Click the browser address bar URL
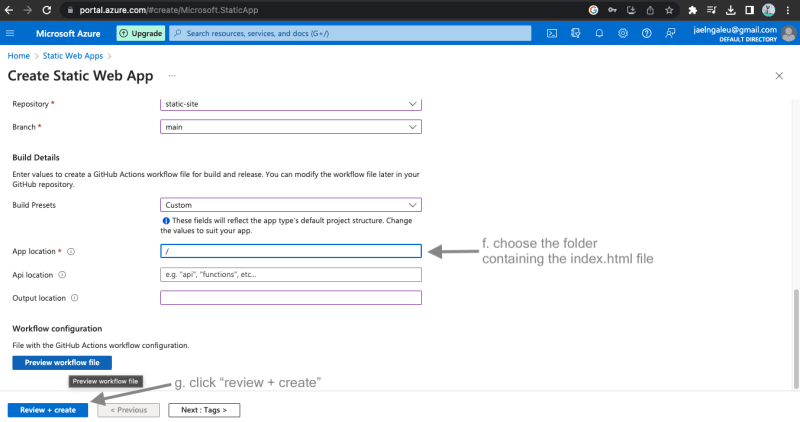Image resolution: width=800 pixels, height=422 pixels. point(168,10)
